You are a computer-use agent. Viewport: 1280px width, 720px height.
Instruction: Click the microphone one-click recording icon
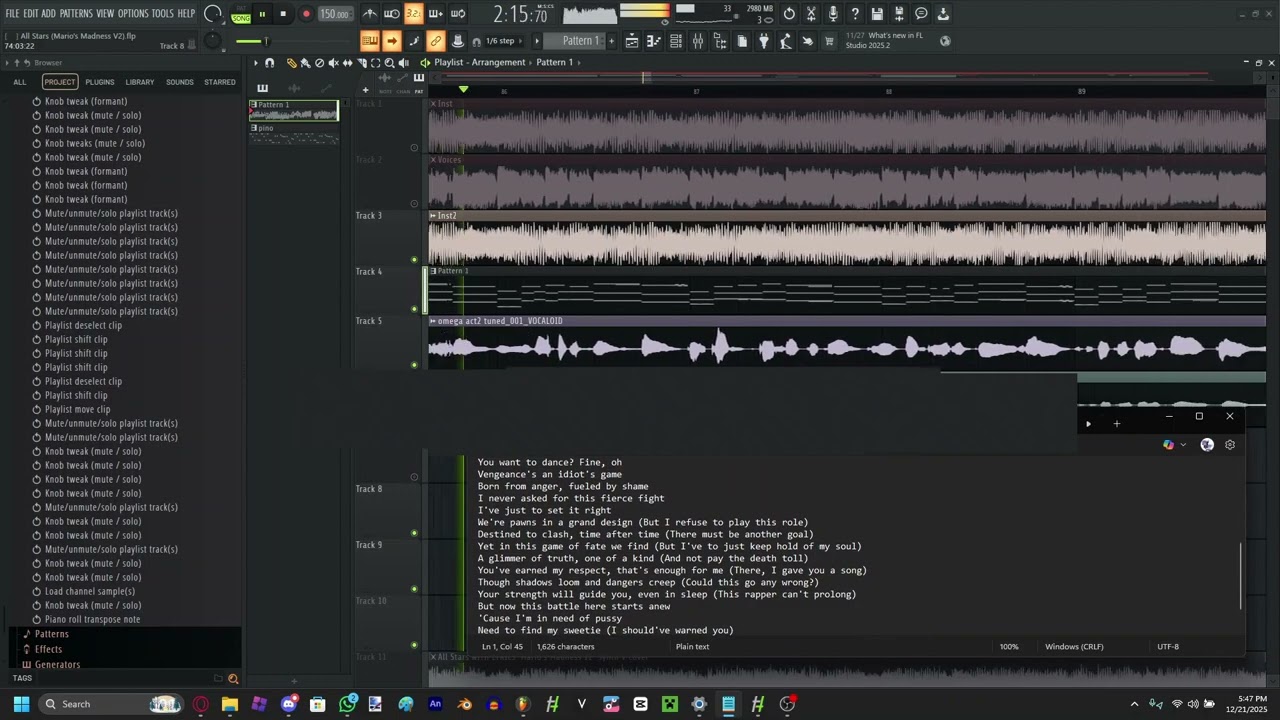pyautogui.click(x=834, y=14)
